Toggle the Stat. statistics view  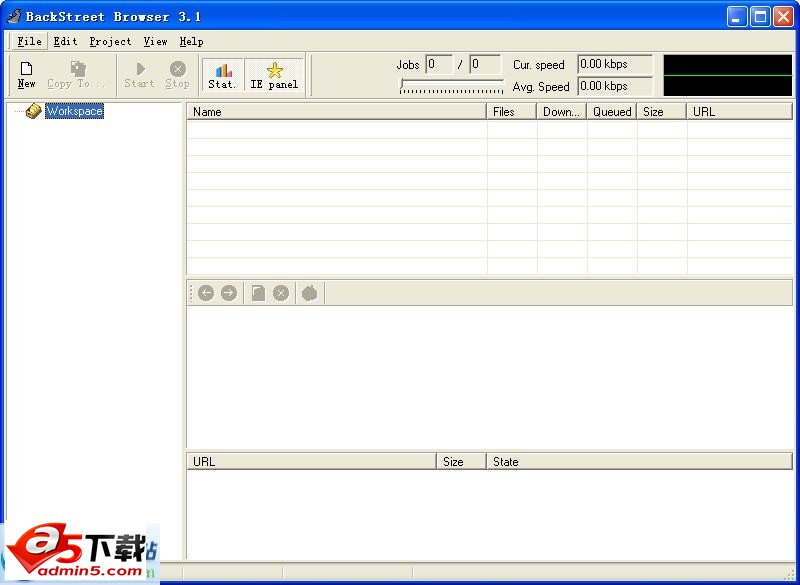221,74
